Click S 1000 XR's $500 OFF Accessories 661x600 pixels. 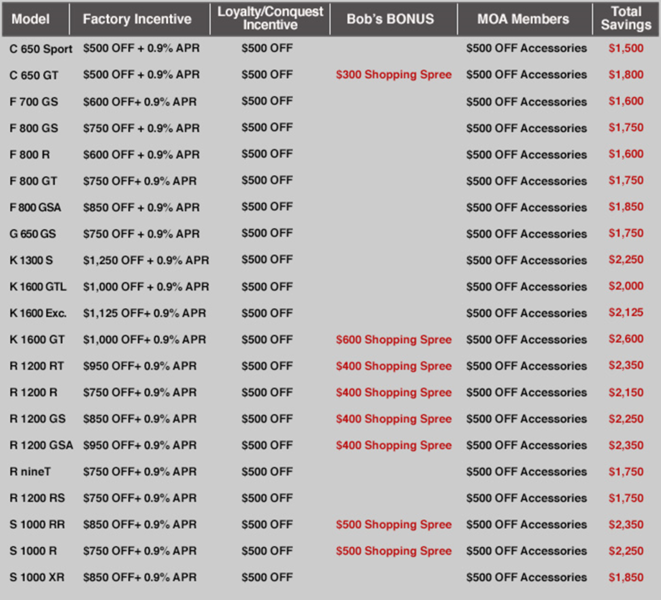pyautogui.click(x=527, y=578)
